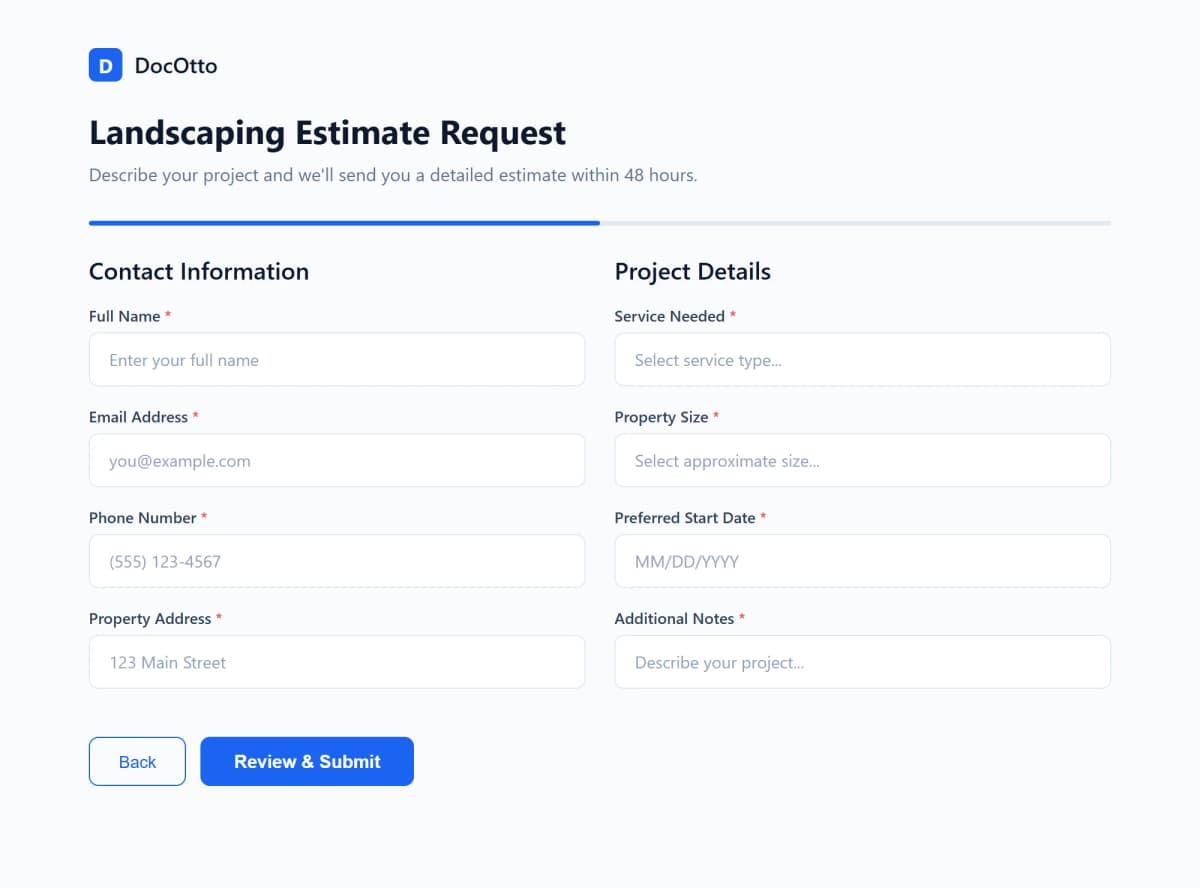Image resolution: width=1200 pixels, height=888 pixels.
Task: Click the Contact Information section heading
Action: 198,271
